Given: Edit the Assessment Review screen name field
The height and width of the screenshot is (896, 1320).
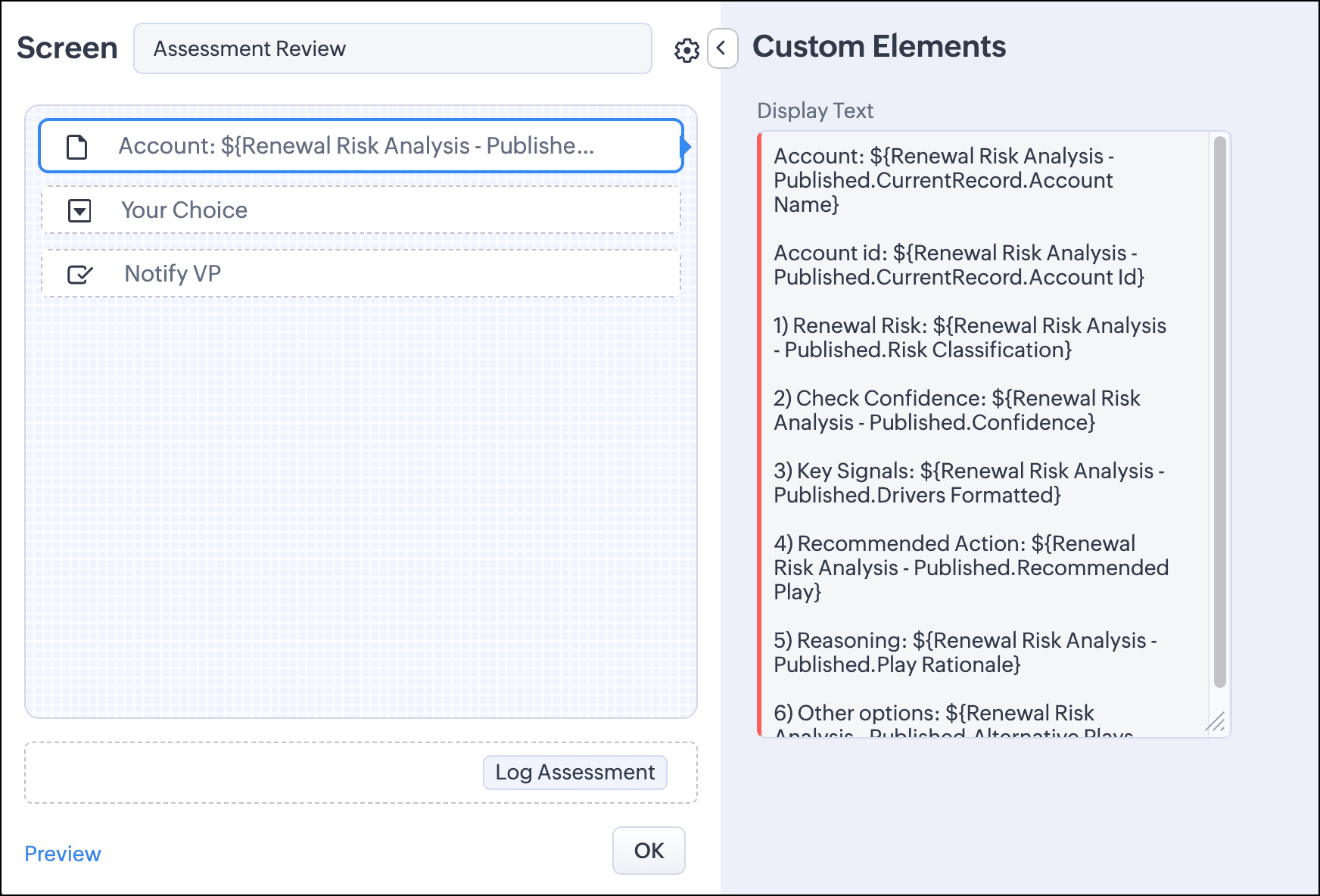Looking at the screenshot, I should (x=393, y=48).
